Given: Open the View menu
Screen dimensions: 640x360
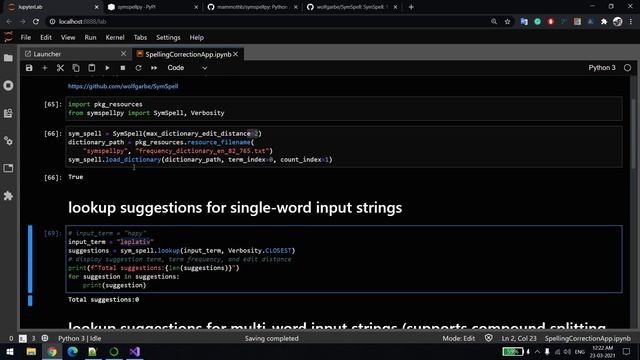Looking at the screenshot, I should (68, 38).
